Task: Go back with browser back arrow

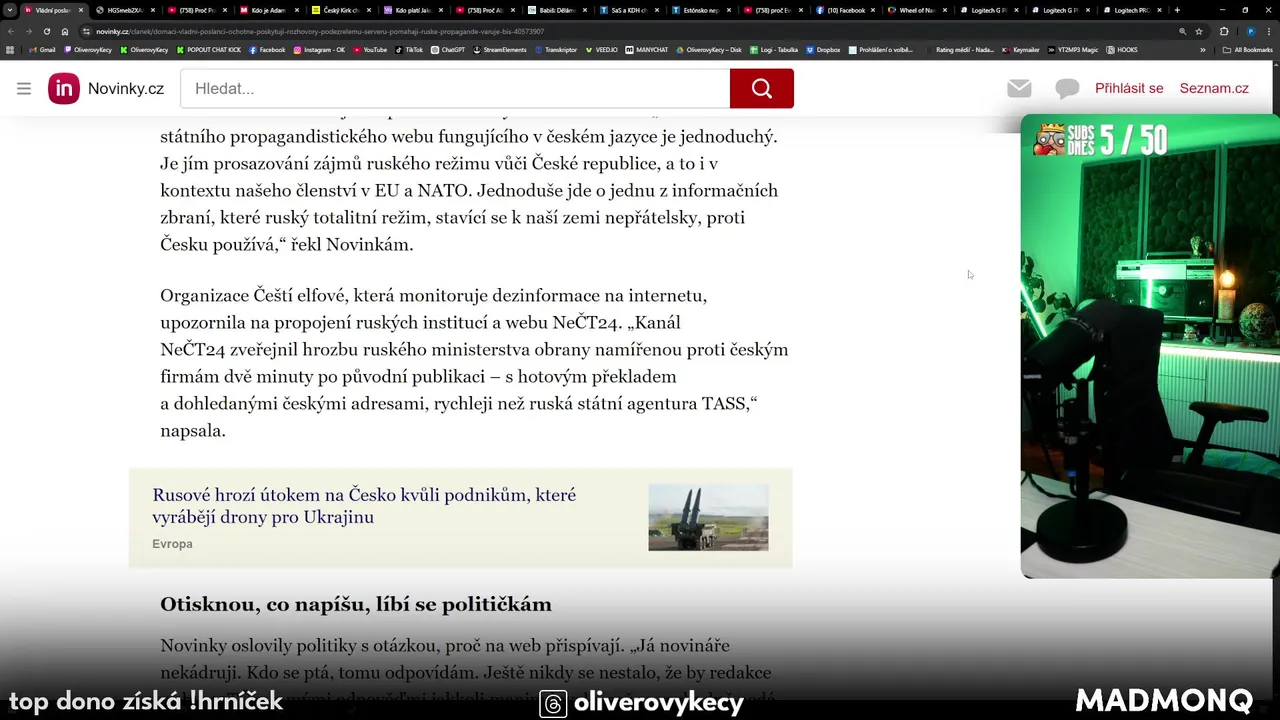Action: point(10,31)
